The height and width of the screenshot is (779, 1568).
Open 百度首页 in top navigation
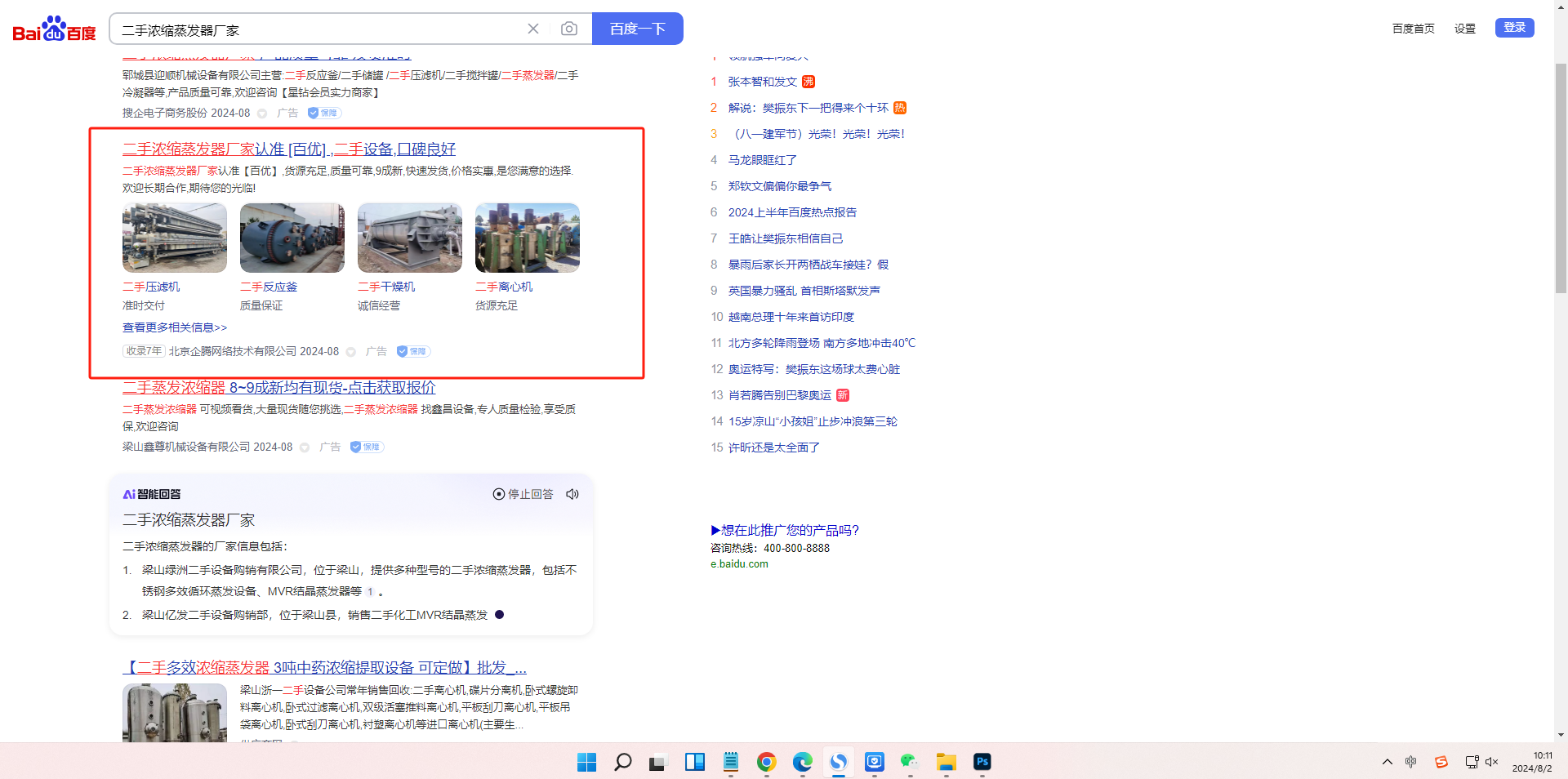[x=1413, y=29]
